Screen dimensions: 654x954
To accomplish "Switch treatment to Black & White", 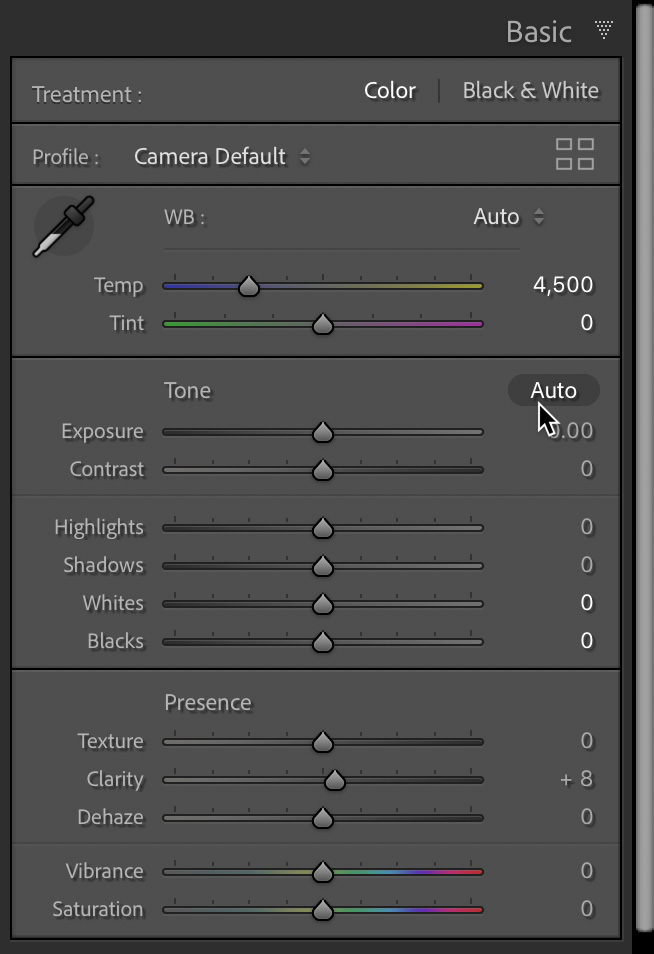I will (x=530, y=91).
